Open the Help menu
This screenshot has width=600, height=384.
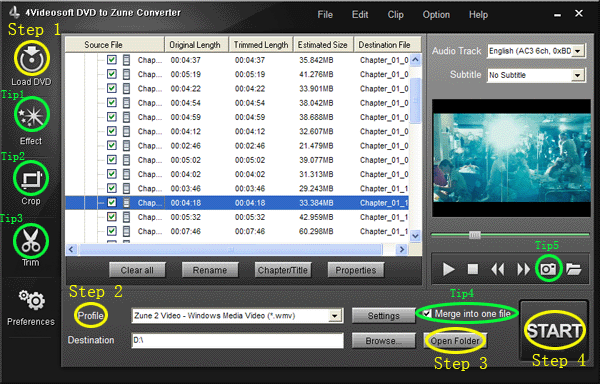click(x=478, y=15)
